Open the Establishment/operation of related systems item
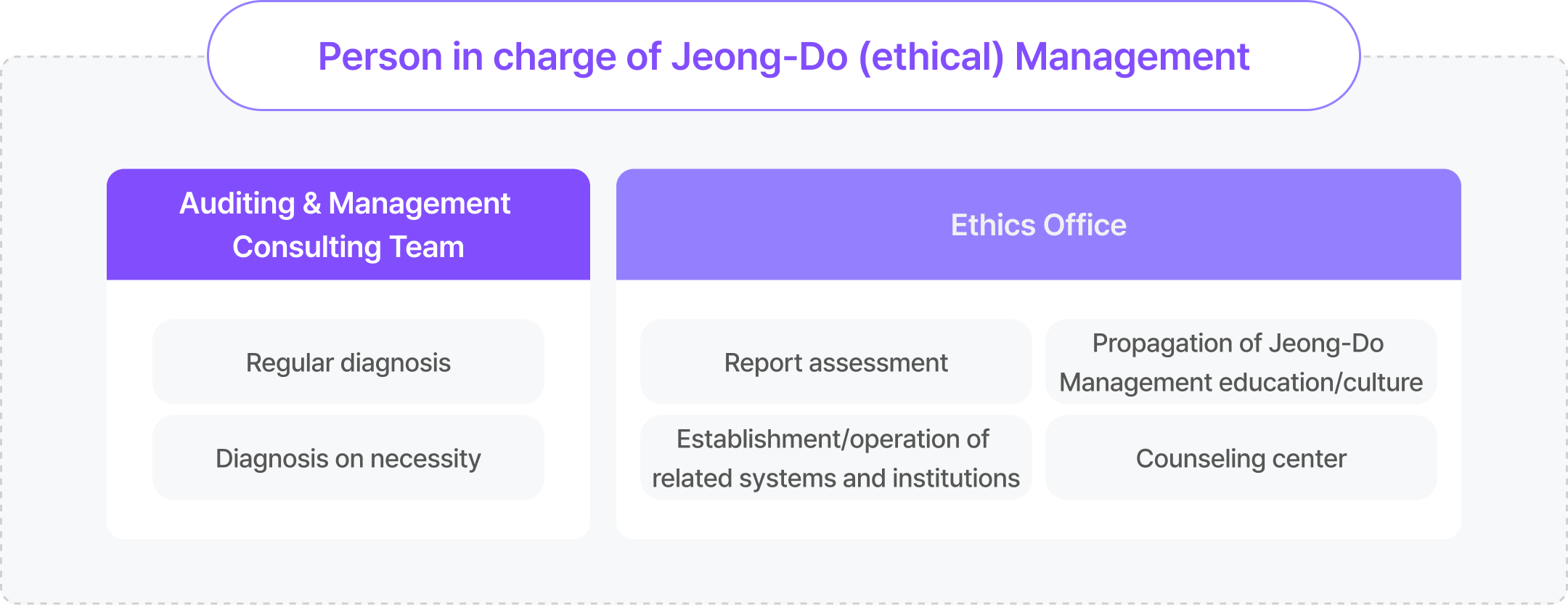This screenshot has height=605, width=1568. 836,458
